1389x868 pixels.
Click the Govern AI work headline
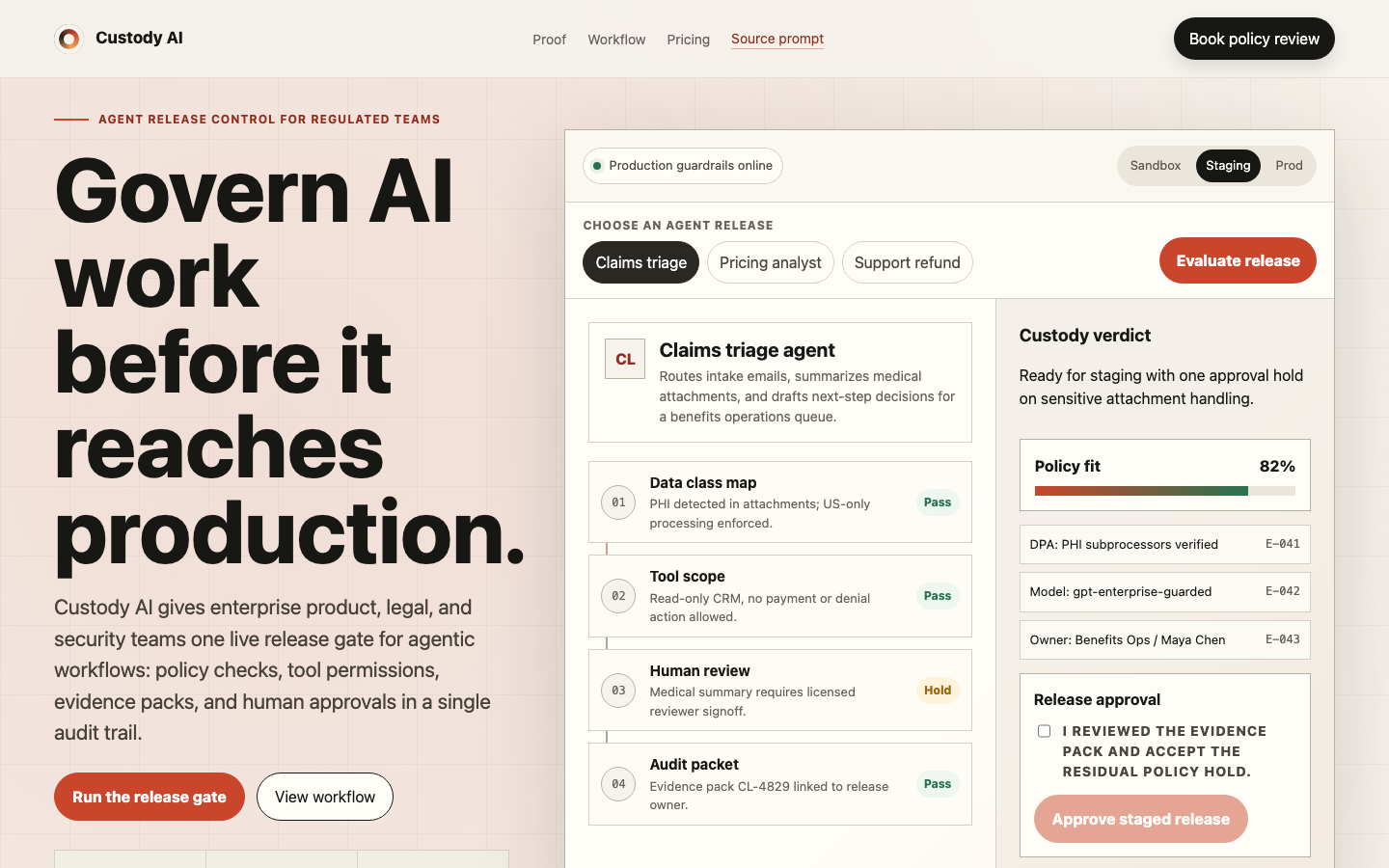[x=289, y=362]
